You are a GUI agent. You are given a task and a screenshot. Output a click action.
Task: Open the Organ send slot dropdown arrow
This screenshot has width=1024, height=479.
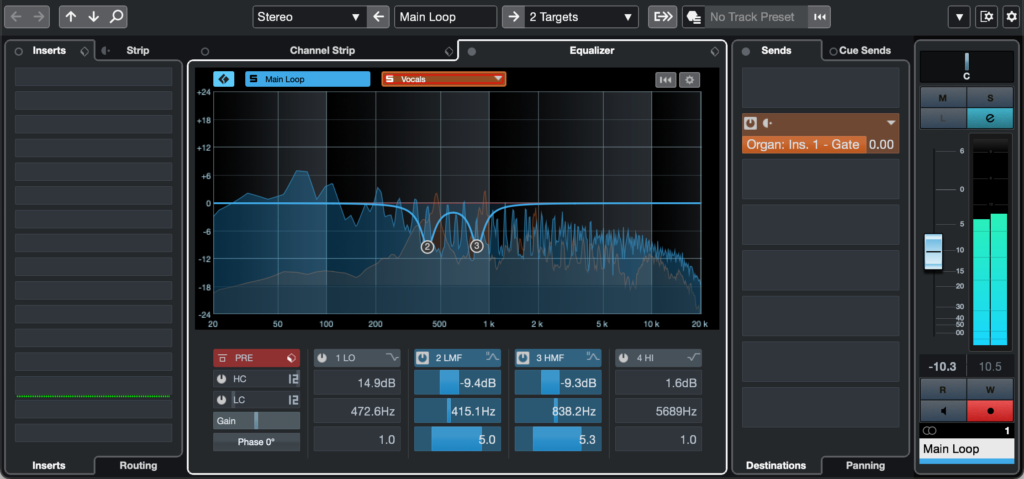click(891, 123)
